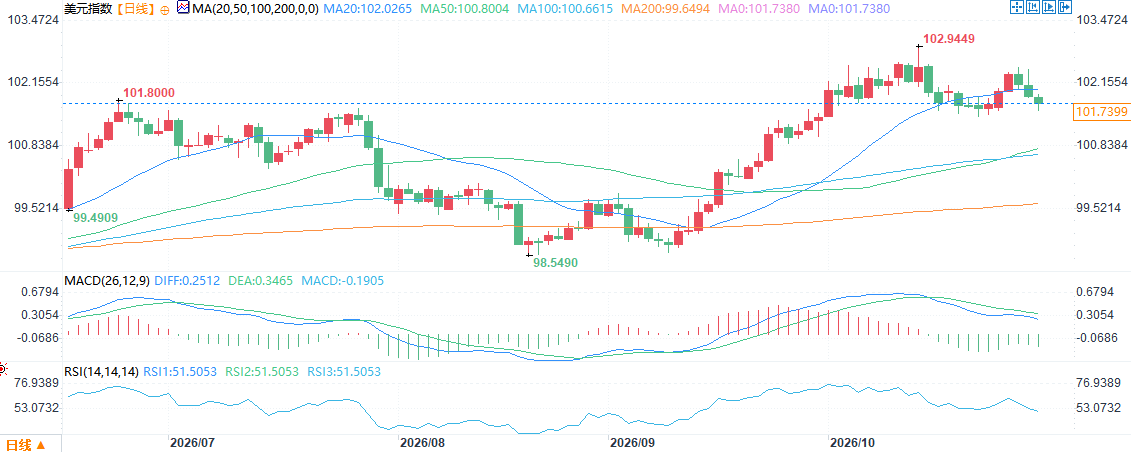
Task: Click the 98.5490 low price label
Action: [556, 263]
